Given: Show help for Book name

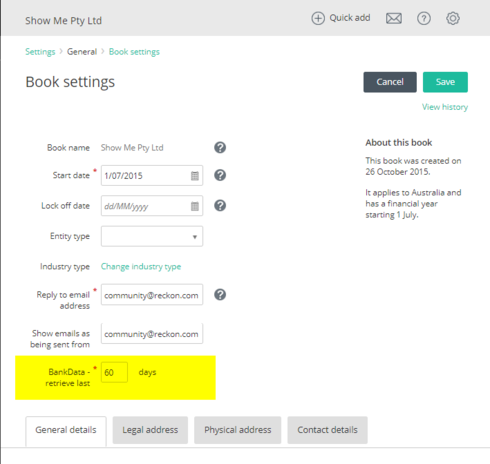Looking at the screenshot, I should coord(220,147).
